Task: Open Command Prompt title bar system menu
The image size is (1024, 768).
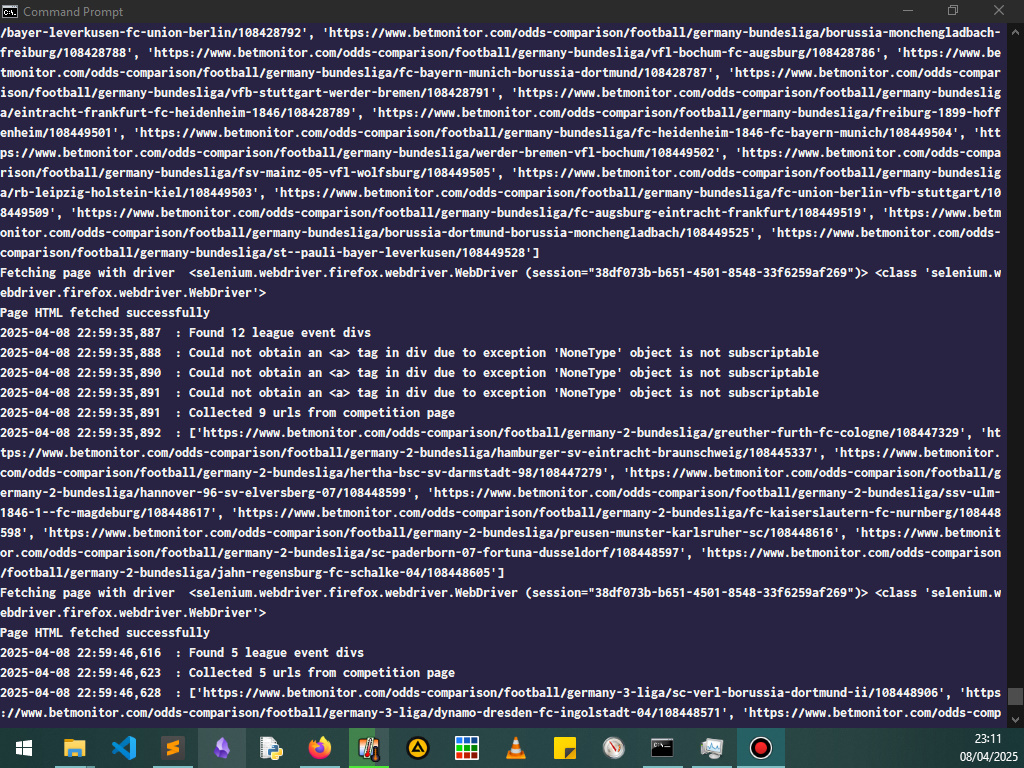Action: (10, 11)
